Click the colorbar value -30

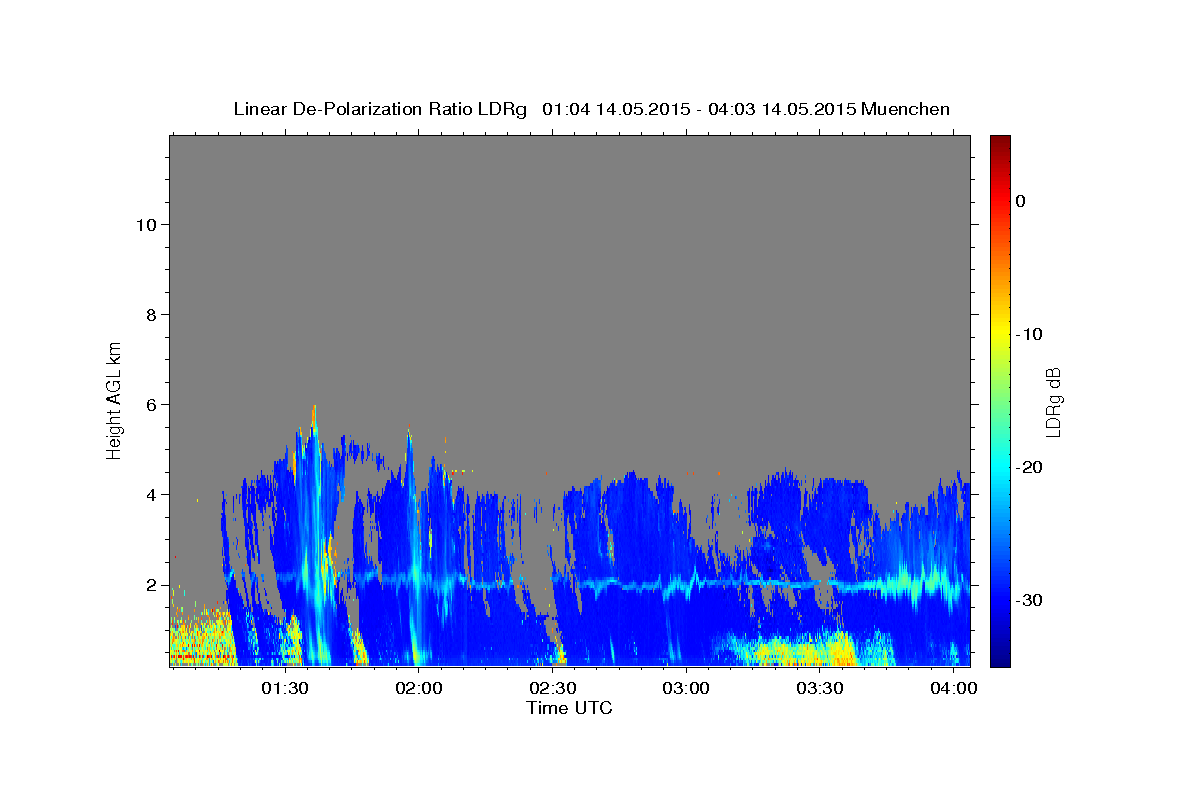coord(1030,600)
